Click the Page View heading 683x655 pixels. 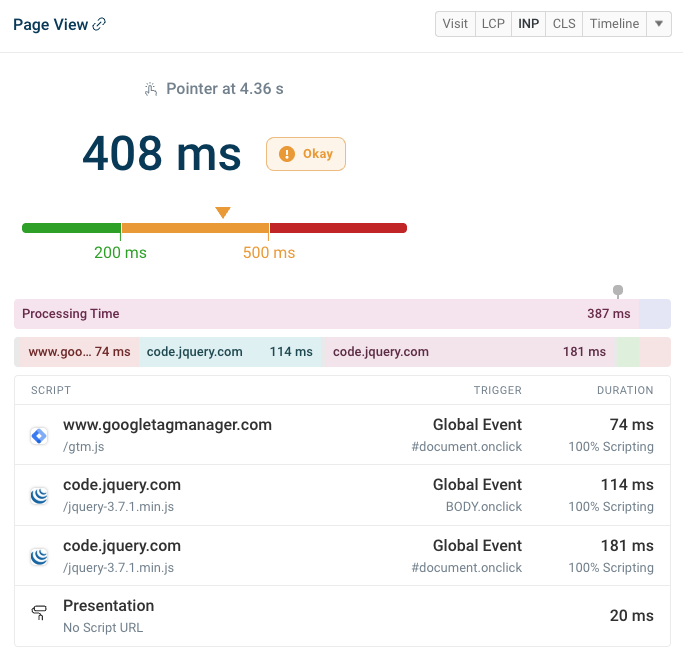[51, 24]
